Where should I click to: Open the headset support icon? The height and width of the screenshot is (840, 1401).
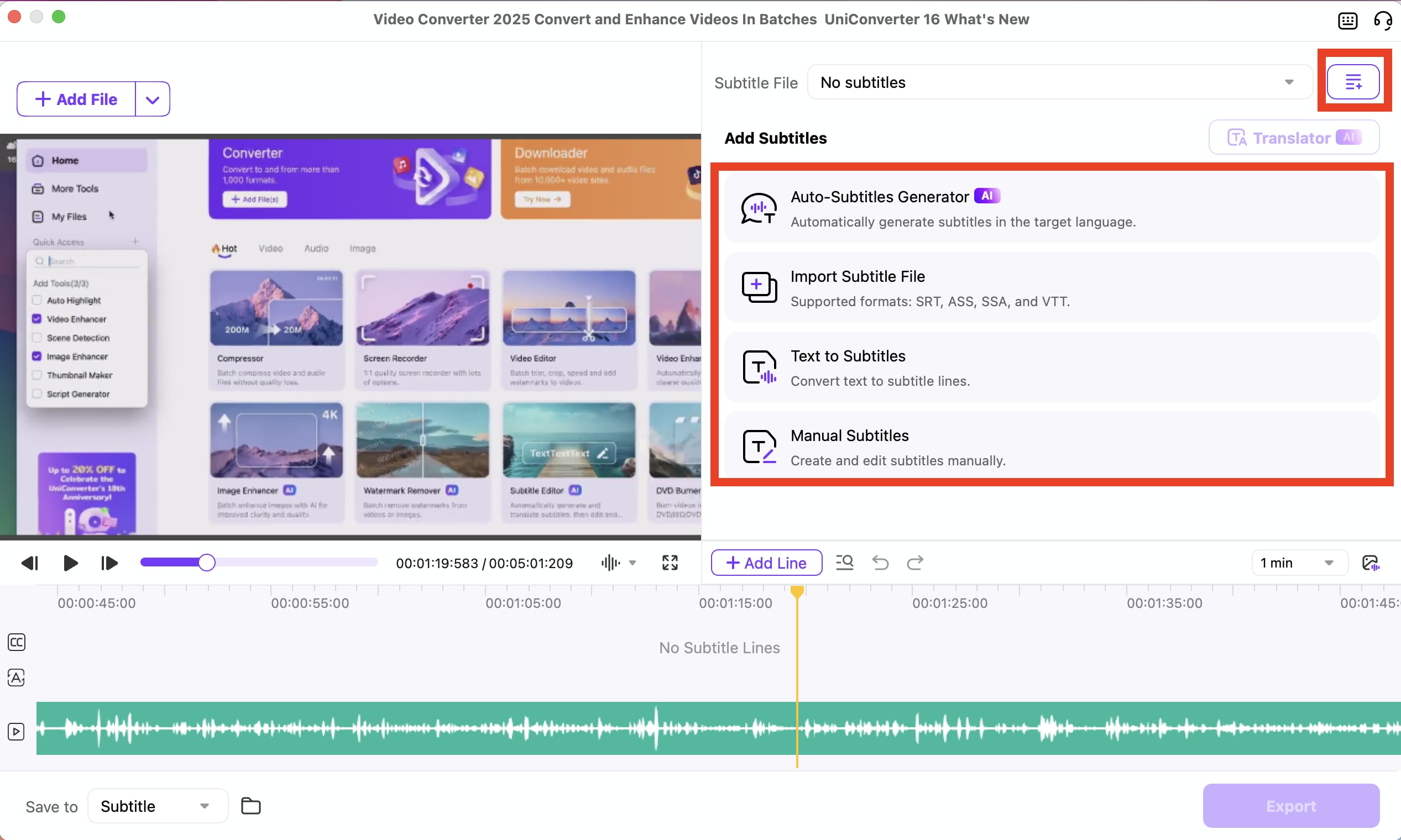click(x=1383, y=20)
